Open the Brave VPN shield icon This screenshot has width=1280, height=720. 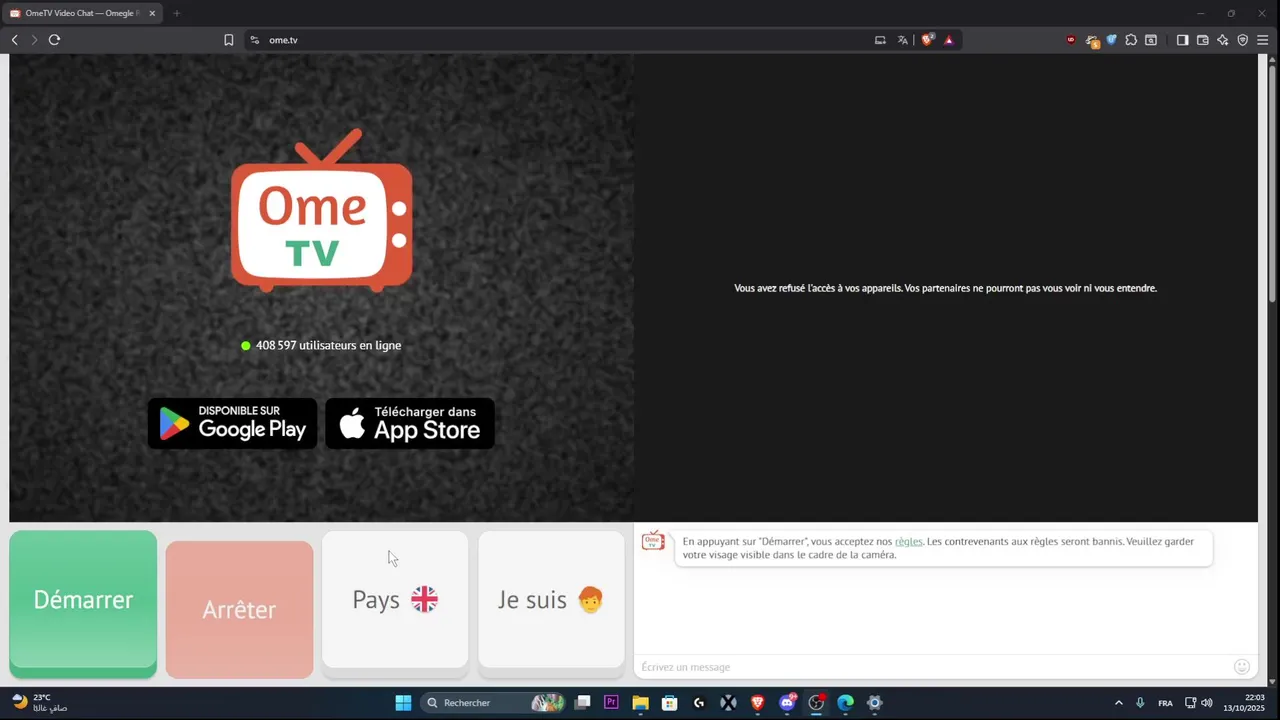click(x=1243, y=40)
